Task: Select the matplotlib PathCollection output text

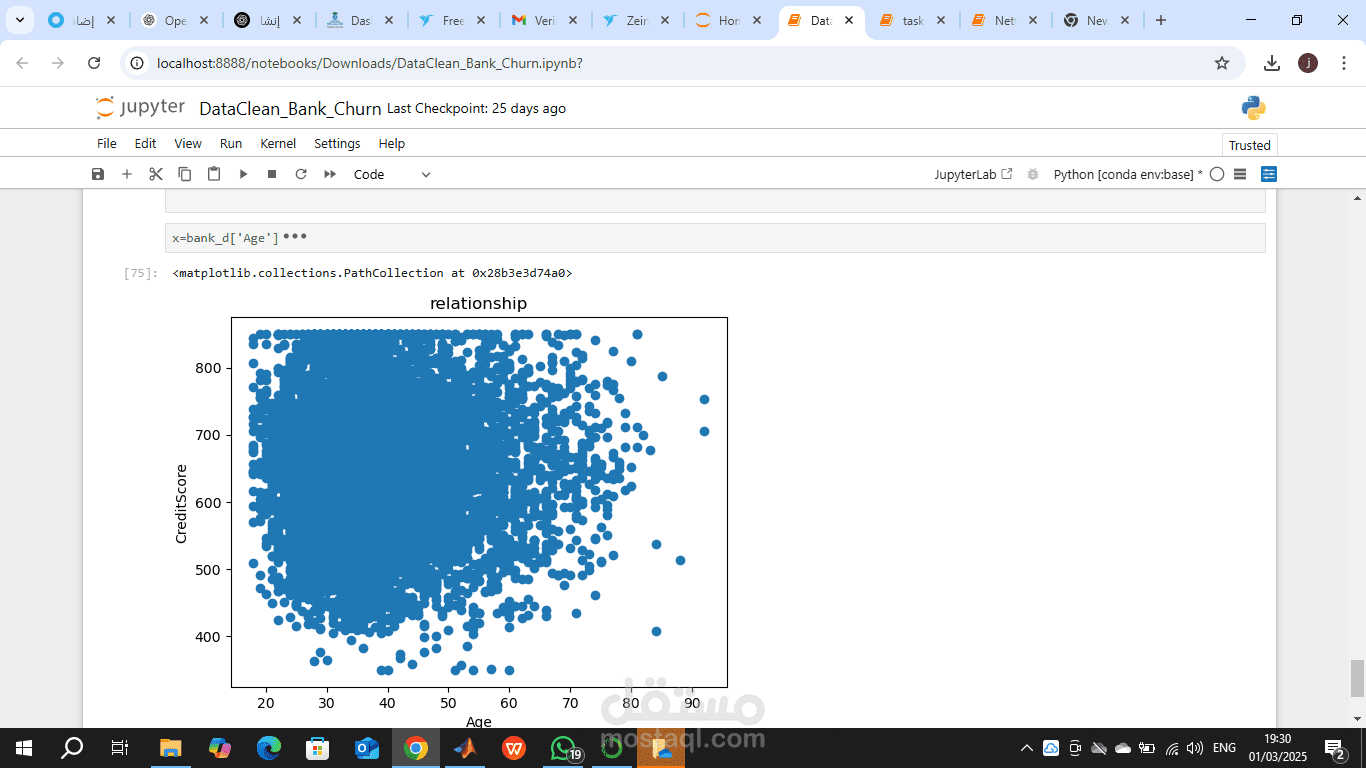Action: [x=372, y=273]
